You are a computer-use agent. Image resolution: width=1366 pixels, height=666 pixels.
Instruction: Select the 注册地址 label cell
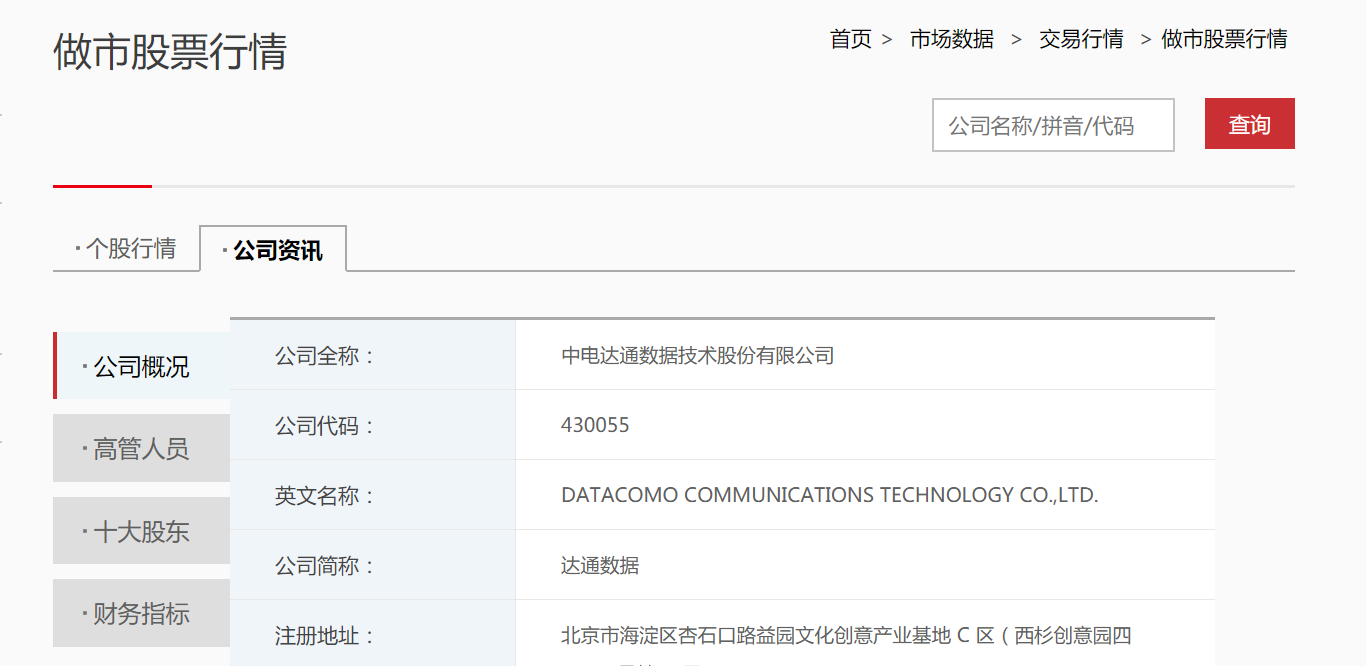(x=373, y=635)
